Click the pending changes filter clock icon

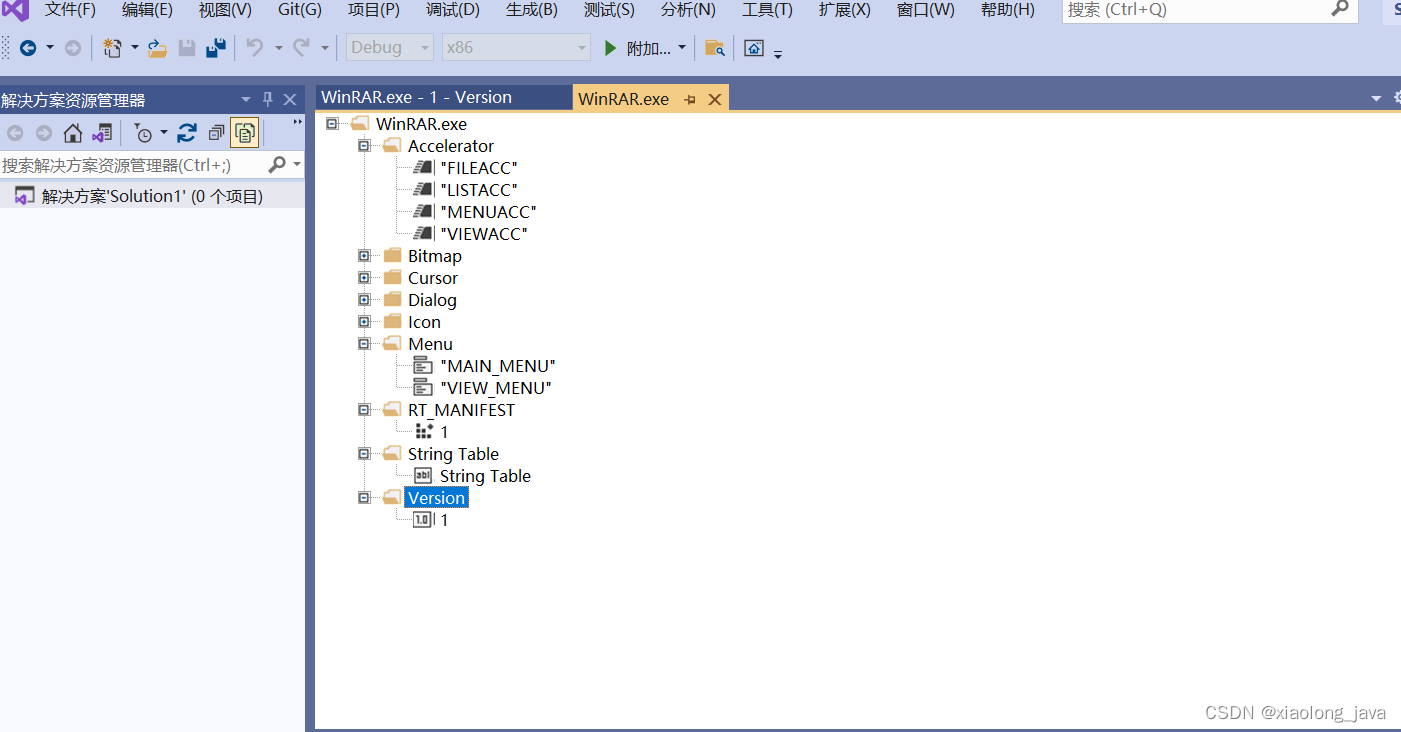coord(144,133)
